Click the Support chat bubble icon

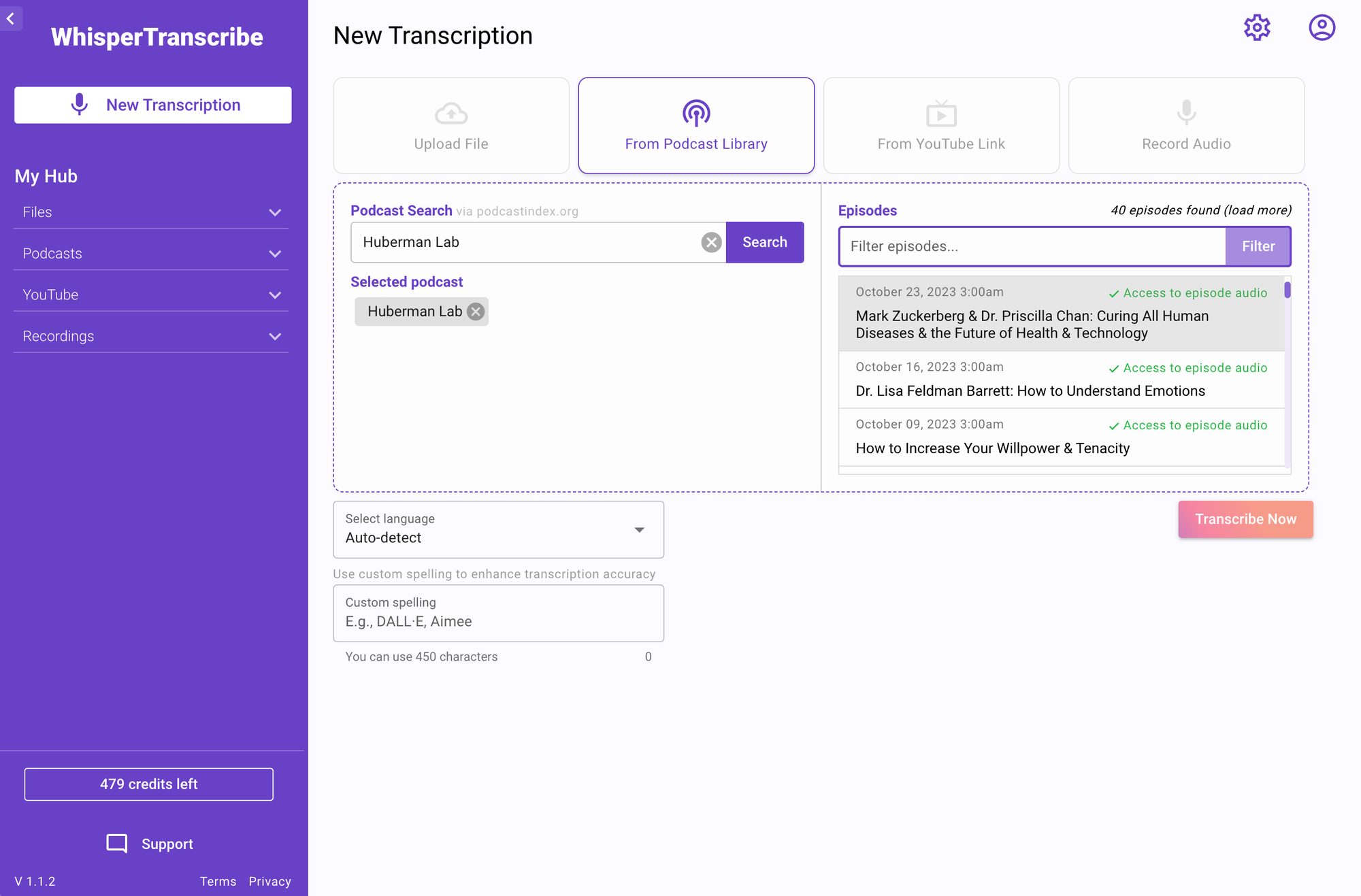(117, 844)
